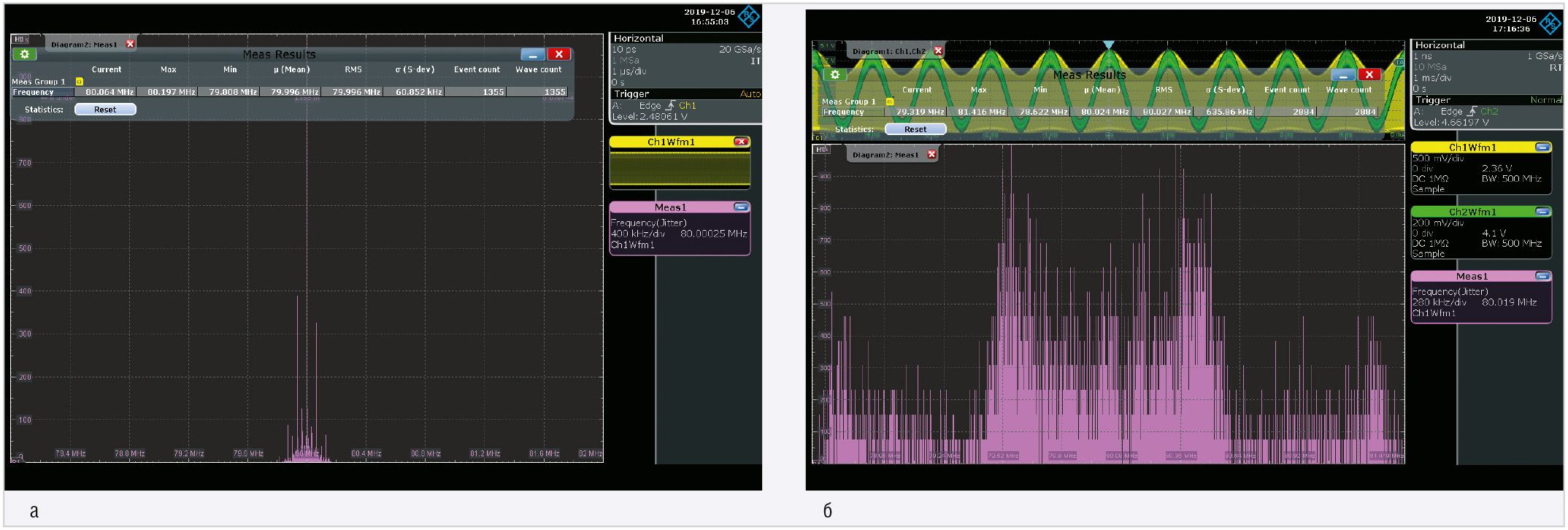Click the 20 GSa/s sample rate value
The width and height of the screenshot is (1568, 530).
tap(739, 49)
